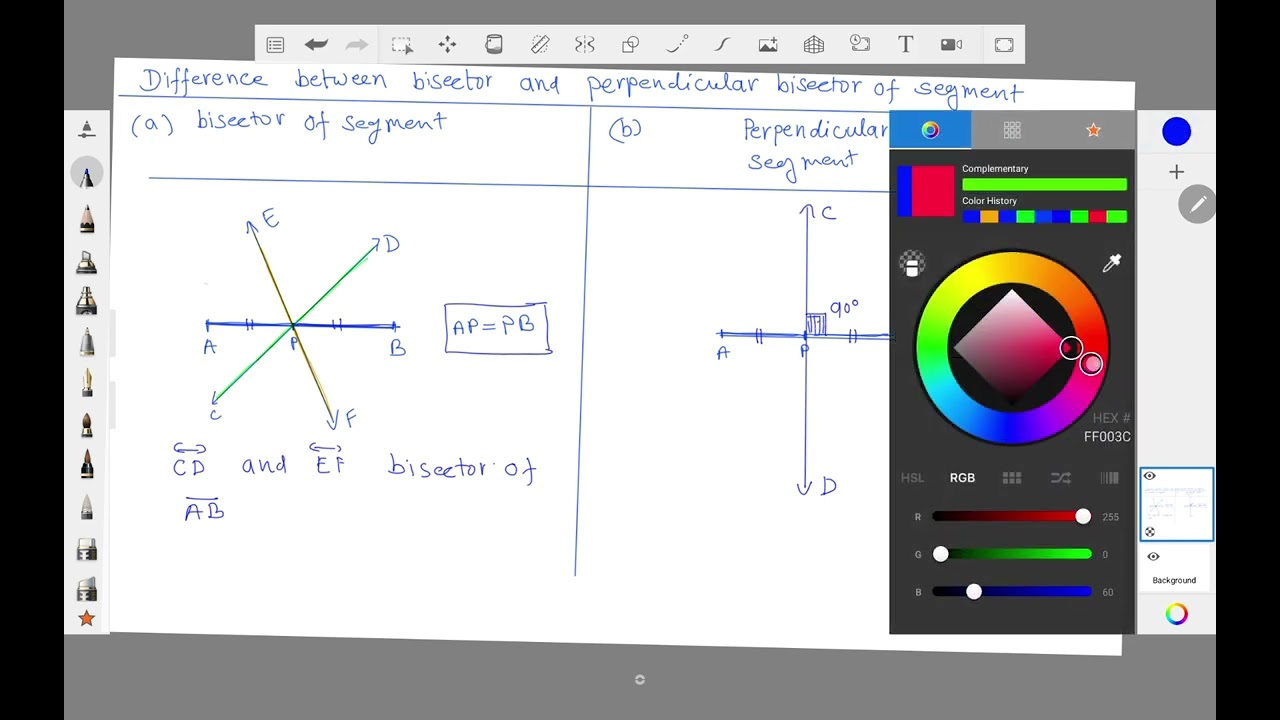Pick red swatch in Color History
This screenshot has height=720, width=1280.
(1099, 217)
